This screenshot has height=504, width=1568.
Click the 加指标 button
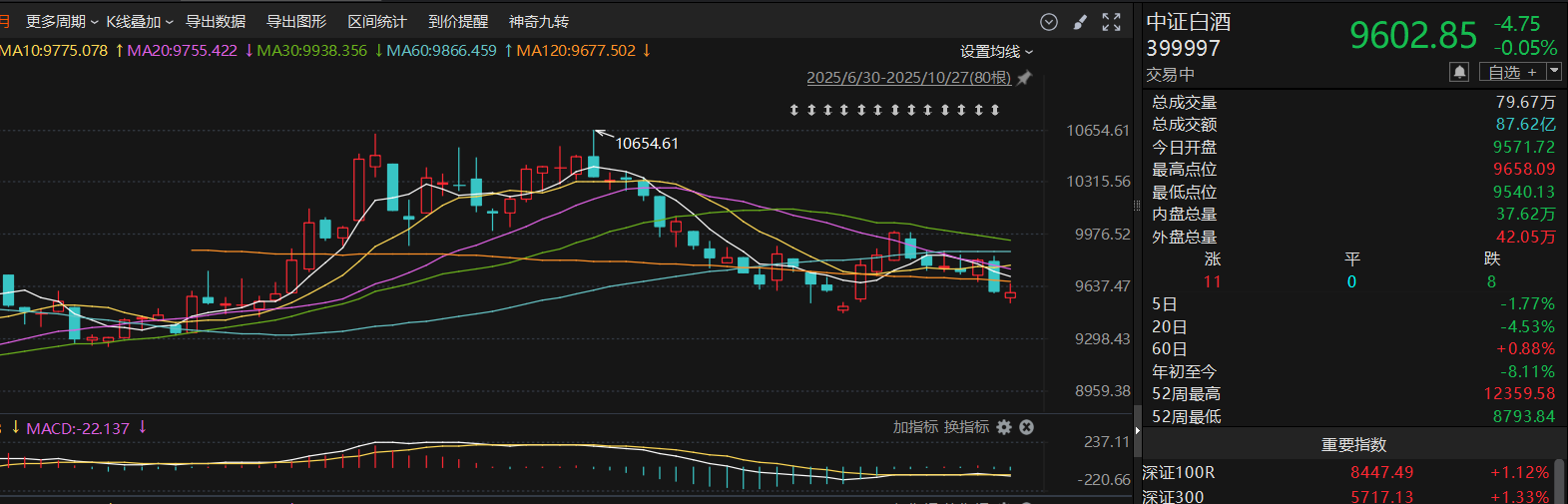coord(915,427)
